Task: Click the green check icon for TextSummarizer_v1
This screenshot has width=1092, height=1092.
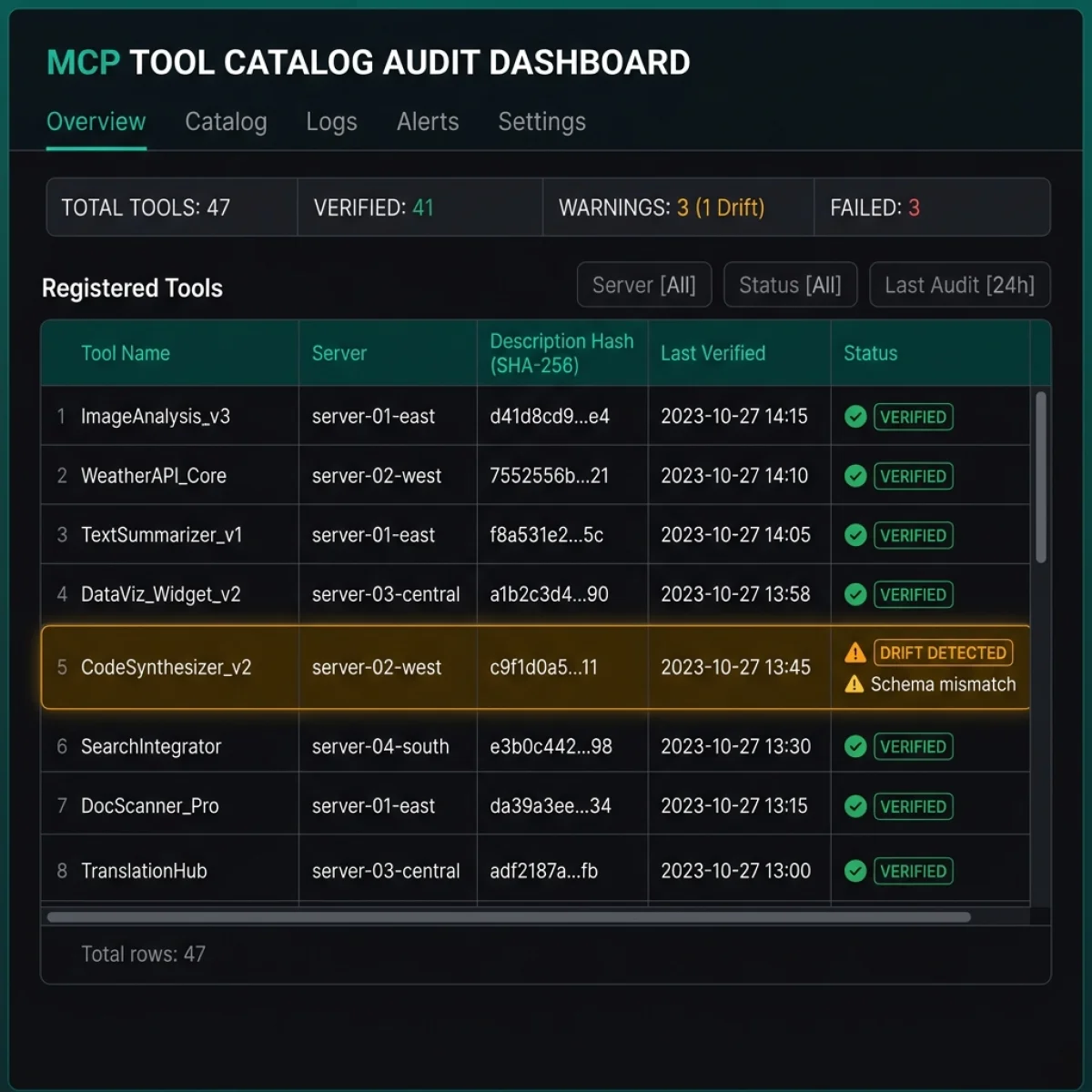Action: (x=855, y=535)
